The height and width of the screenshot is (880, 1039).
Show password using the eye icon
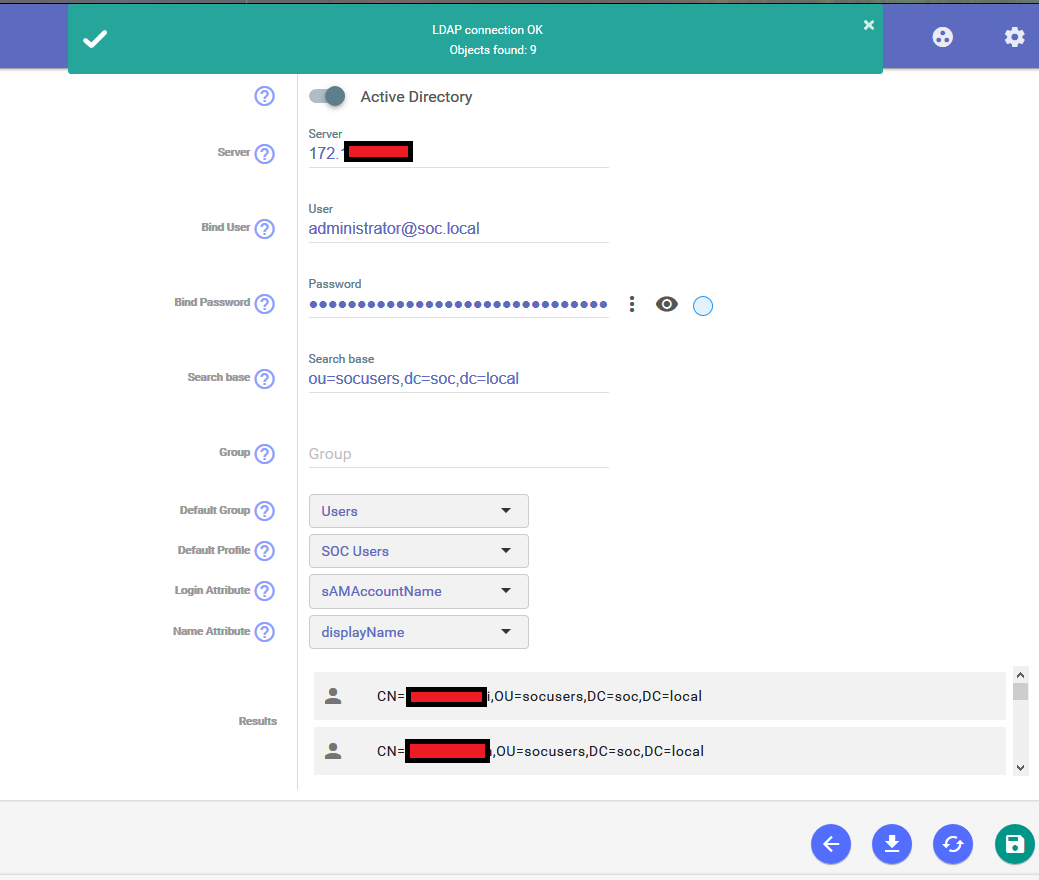pyautogui.click(x=667, y=304)
